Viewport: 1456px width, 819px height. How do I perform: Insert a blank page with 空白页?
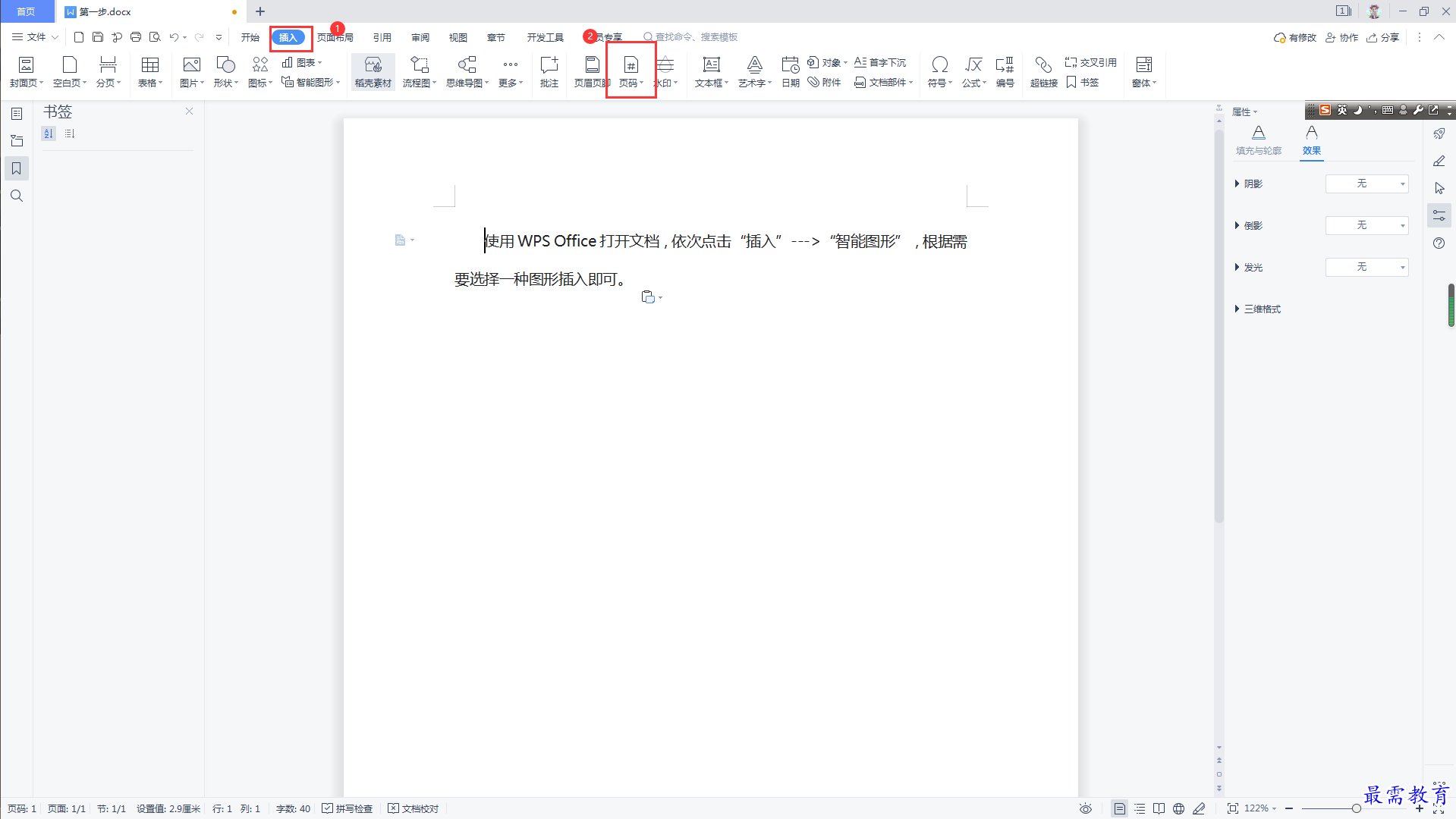[x=70, y=72]
